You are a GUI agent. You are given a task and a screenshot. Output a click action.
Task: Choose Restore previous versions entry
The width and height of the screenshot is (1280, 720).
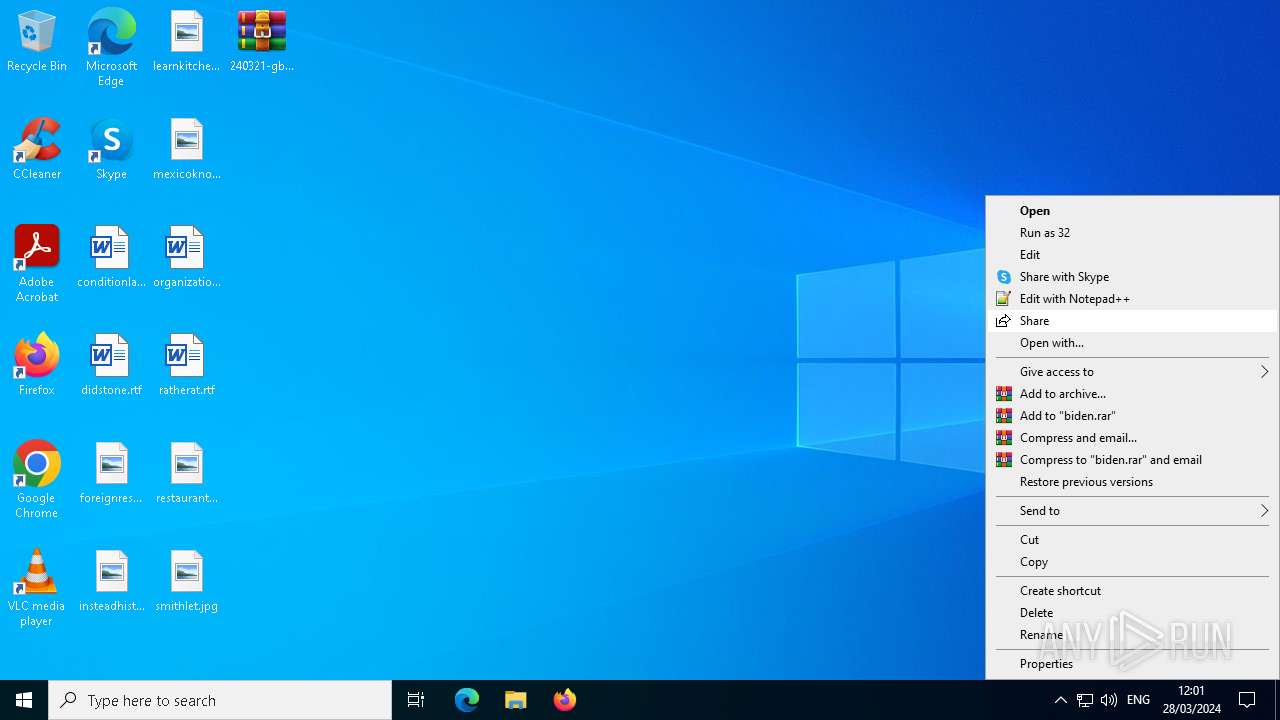[x=1132, y=482]
